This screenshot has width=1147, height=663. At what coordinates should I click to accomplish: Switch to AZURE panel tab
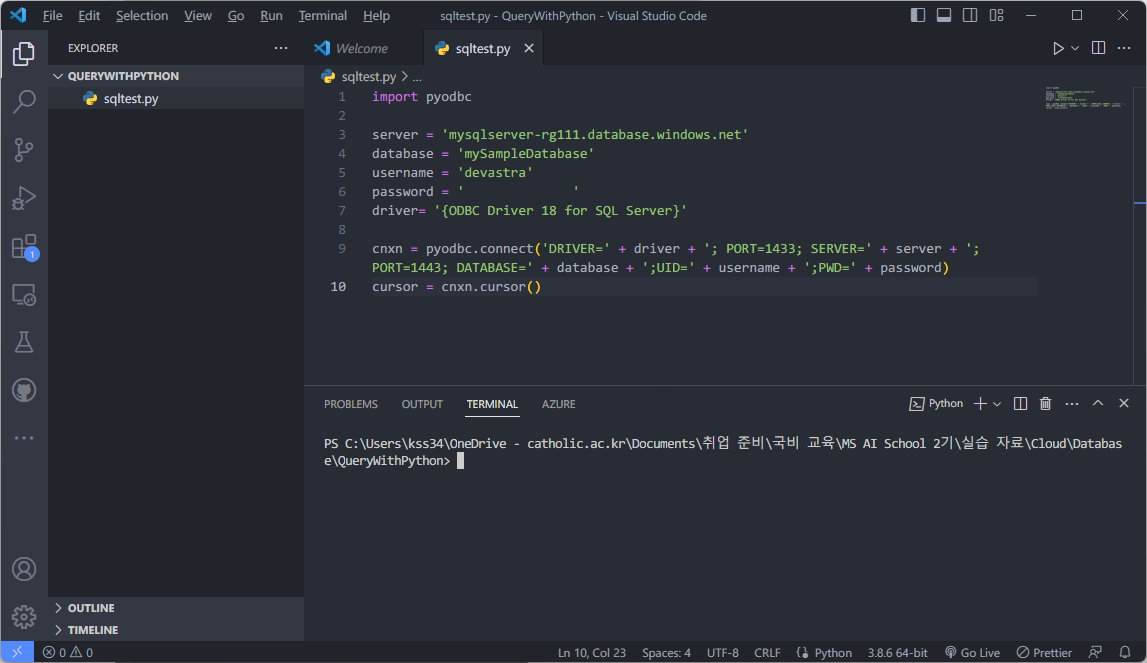tap(558, 404)
